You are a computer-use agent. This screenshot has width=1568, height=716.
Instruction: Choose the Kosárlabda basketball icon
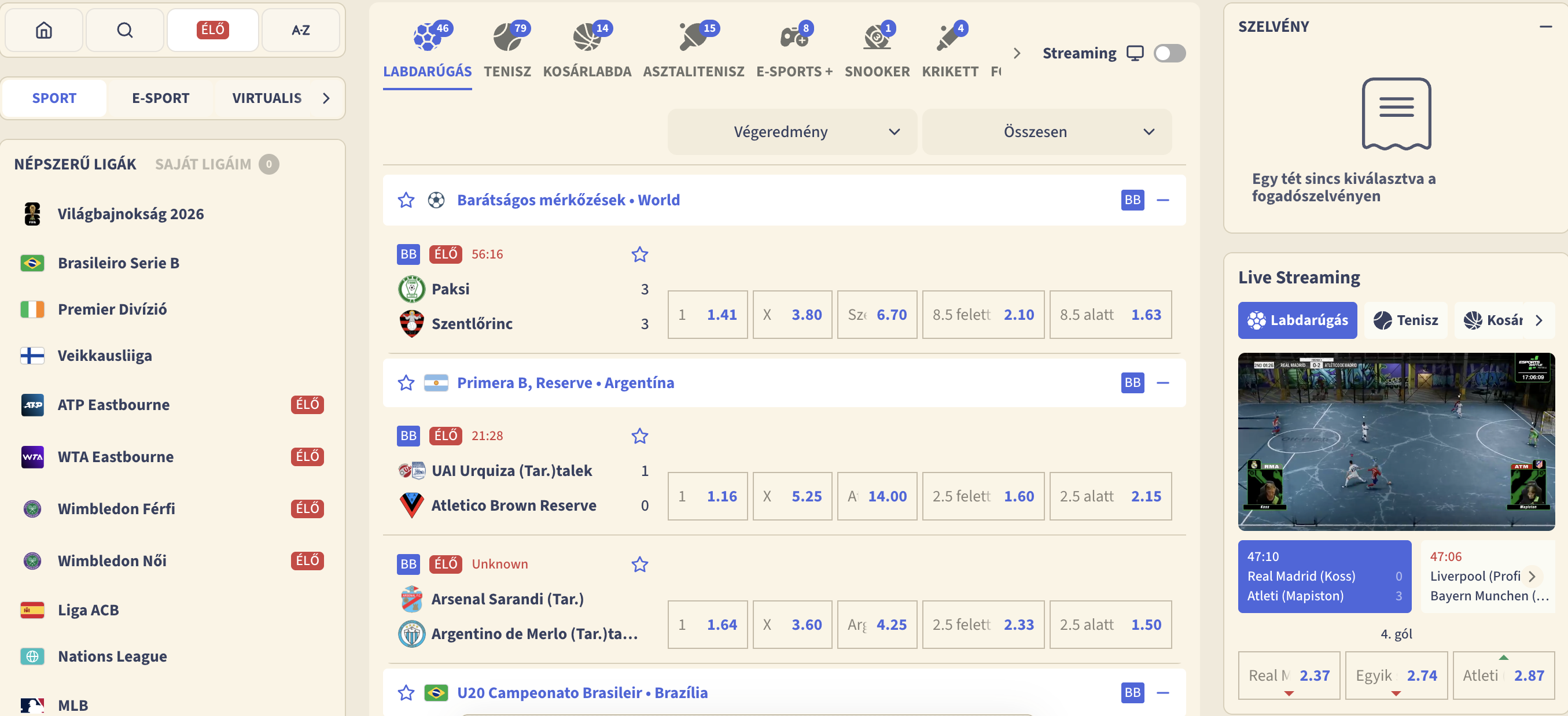pyautogui.click(x=587, y=38)
